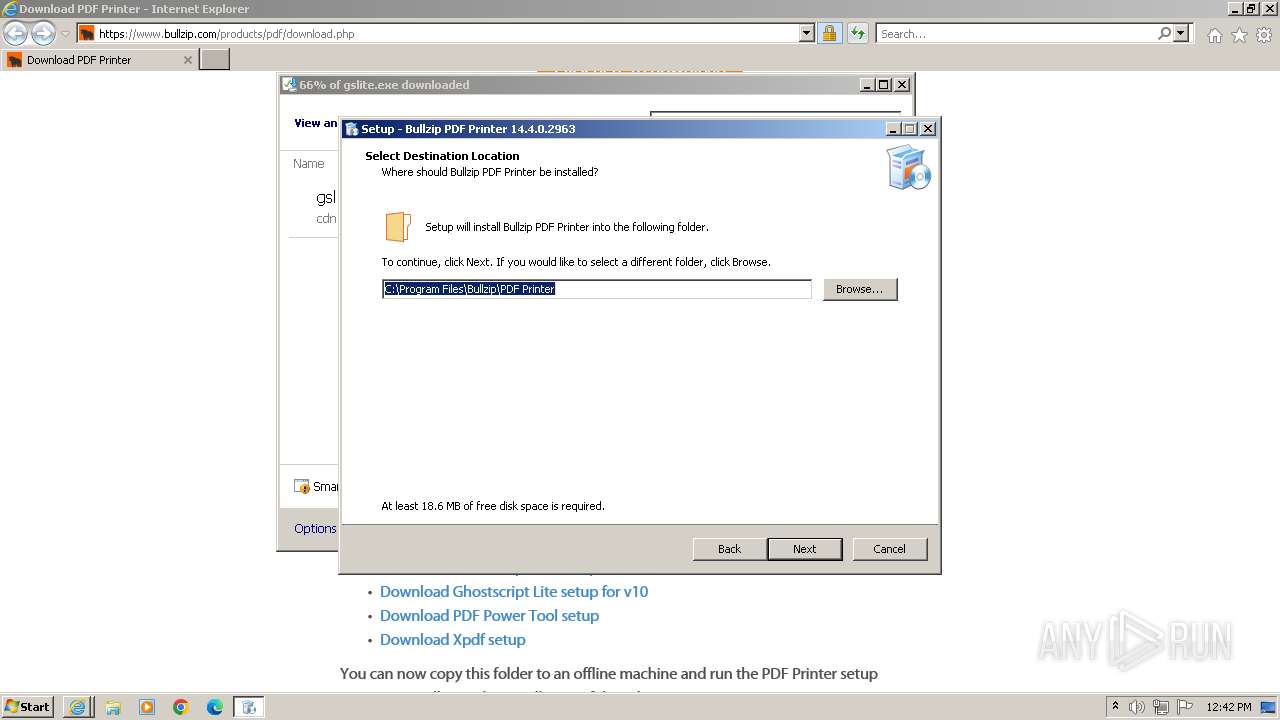
Task: Open Favorites star icon
Action: click(x=1239, y=35)
